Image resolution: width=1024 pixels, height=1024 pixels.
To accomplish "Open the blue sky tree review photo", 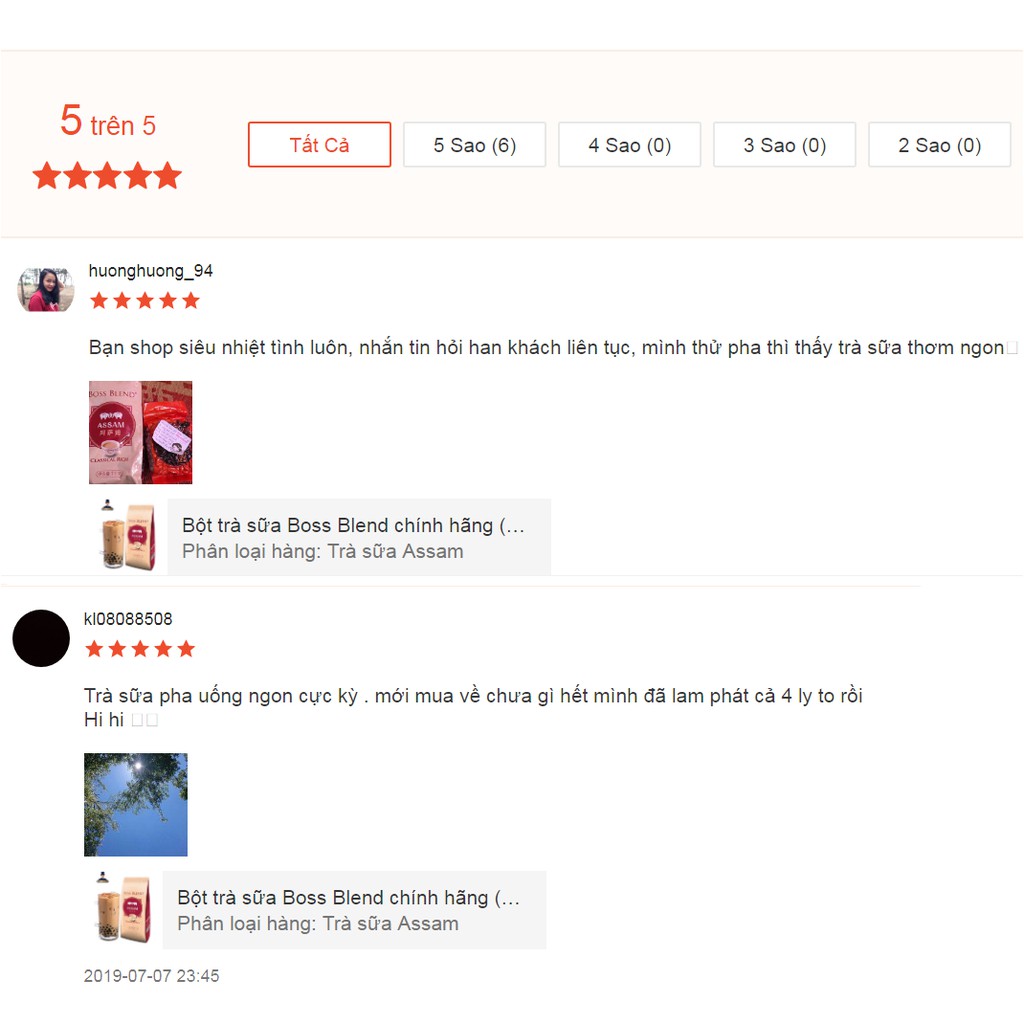I will [136, 805].
